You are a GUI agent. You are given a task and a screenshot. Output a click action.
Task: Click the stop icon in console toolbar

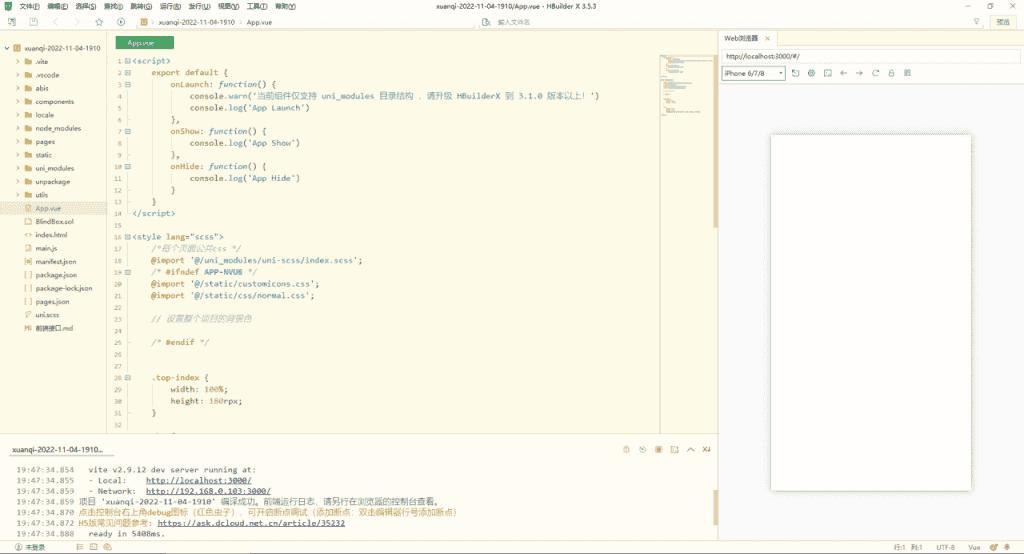(x=658, y=449)
